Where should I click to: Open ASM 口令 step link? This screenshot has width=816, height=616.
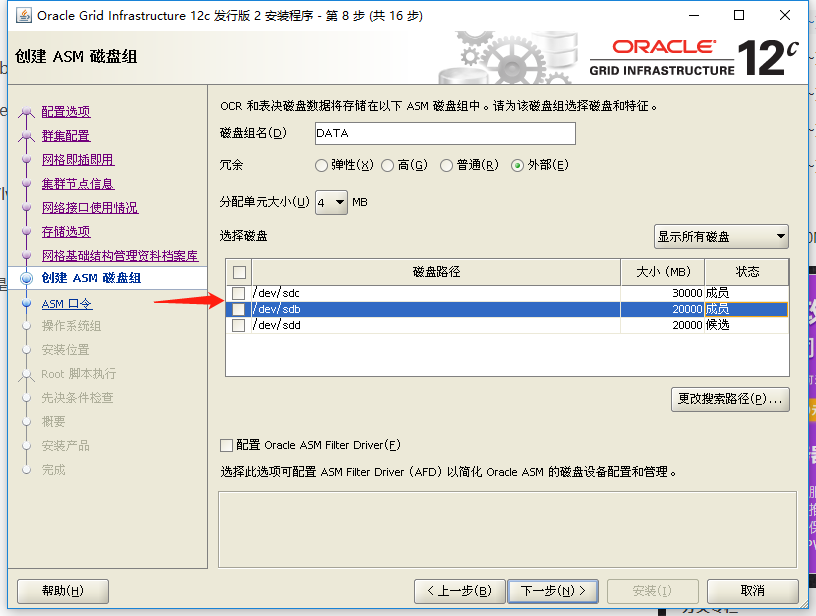[x=67, y=304]
